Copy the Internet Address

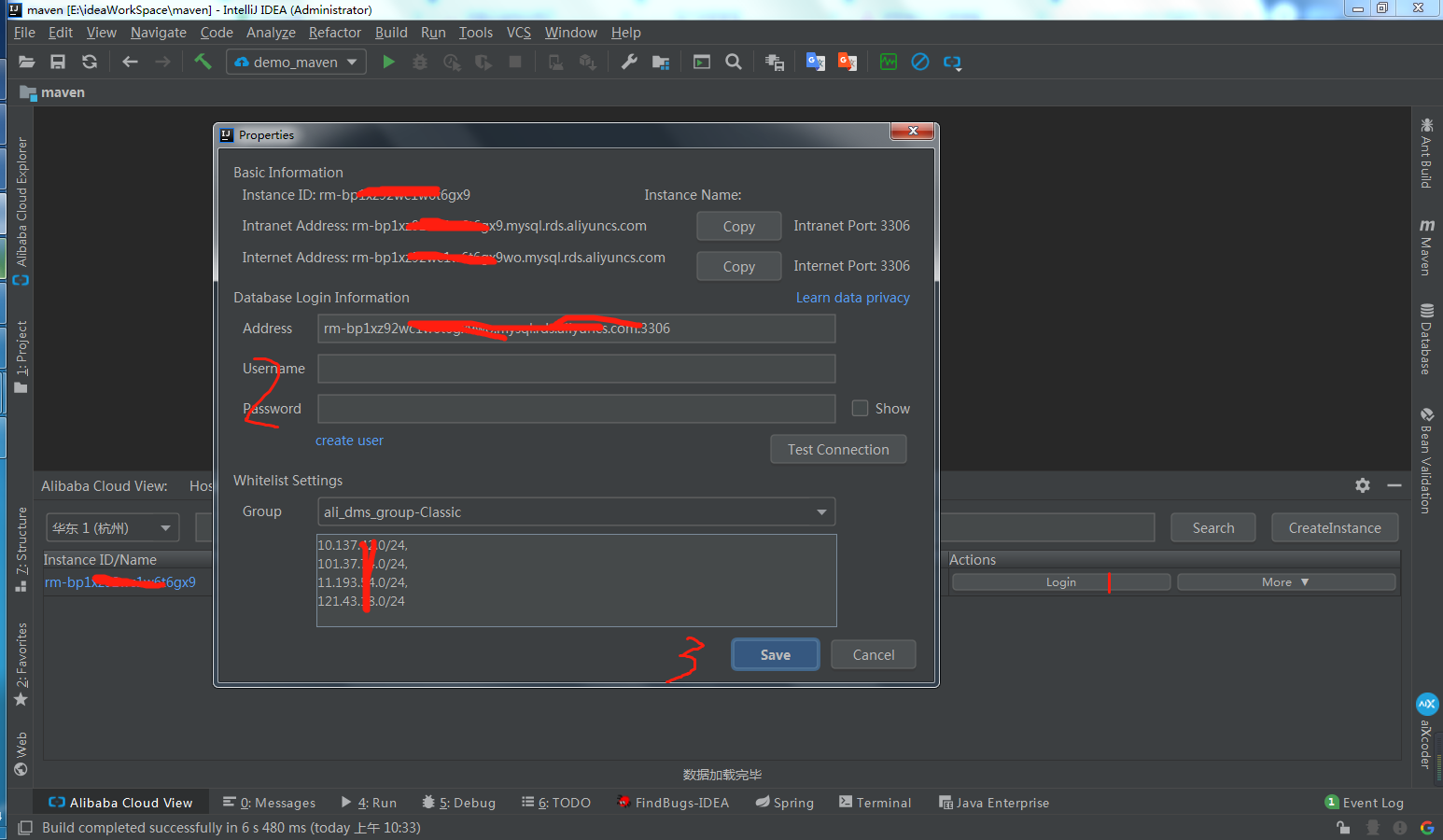(739, 266)
